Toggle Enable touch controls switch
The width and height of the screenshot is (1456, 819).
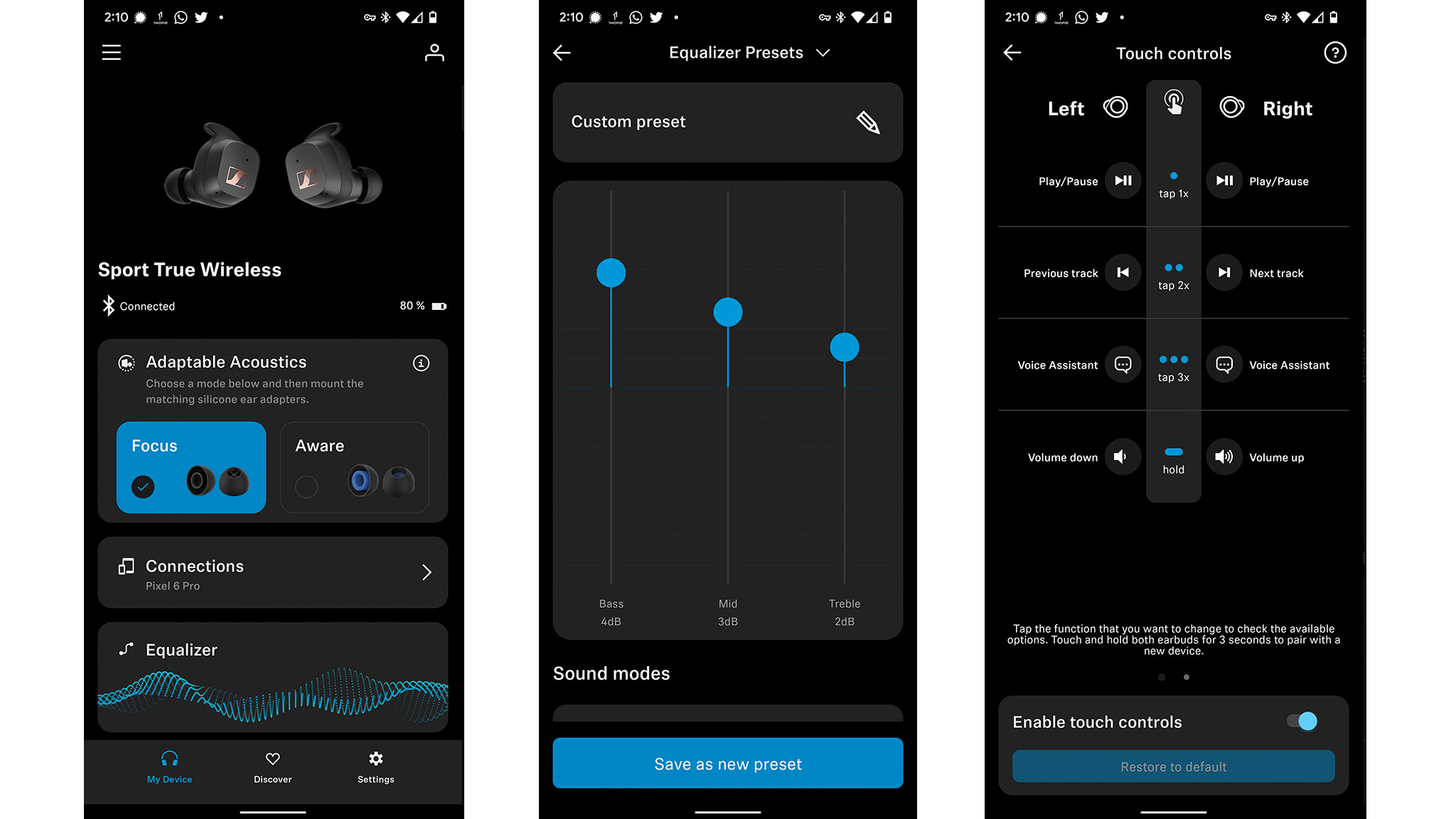point(1305,720)
